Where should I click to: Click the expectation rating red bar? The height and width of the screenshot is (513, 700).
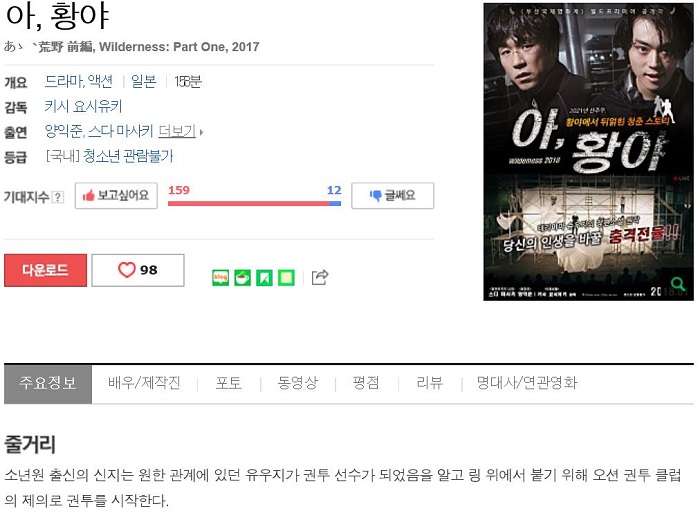(x=248, y=204)
